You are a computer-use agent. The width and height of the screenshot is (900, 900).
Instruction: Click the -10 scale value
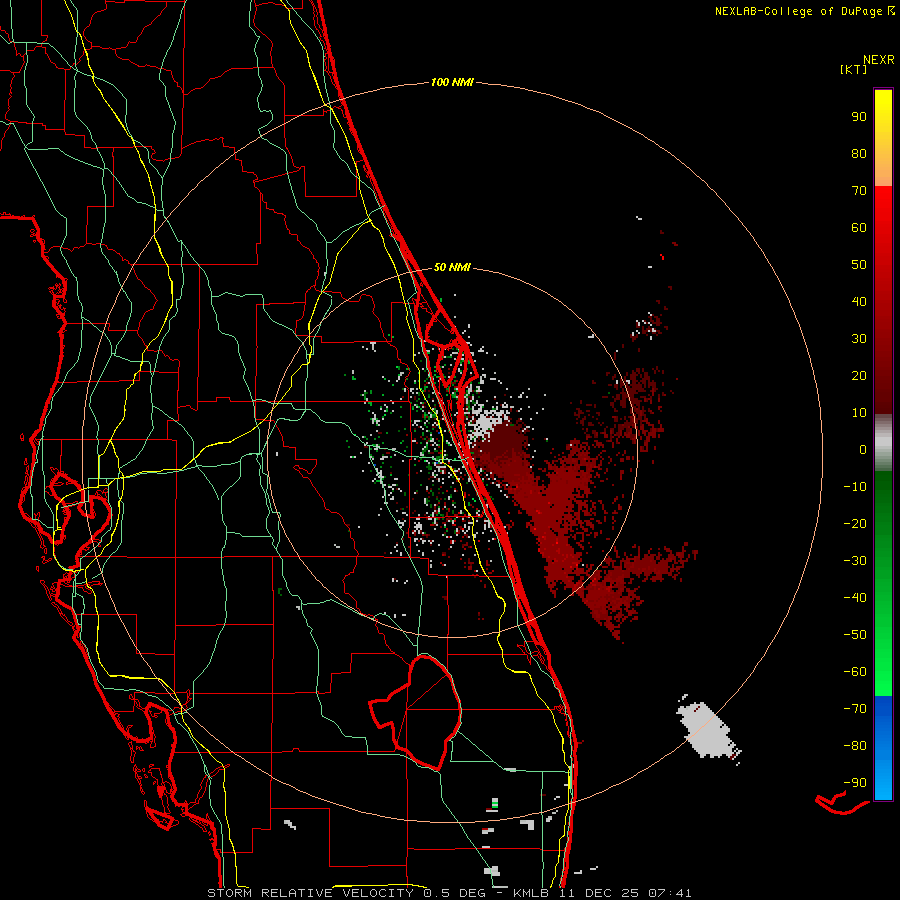[855, 487]
